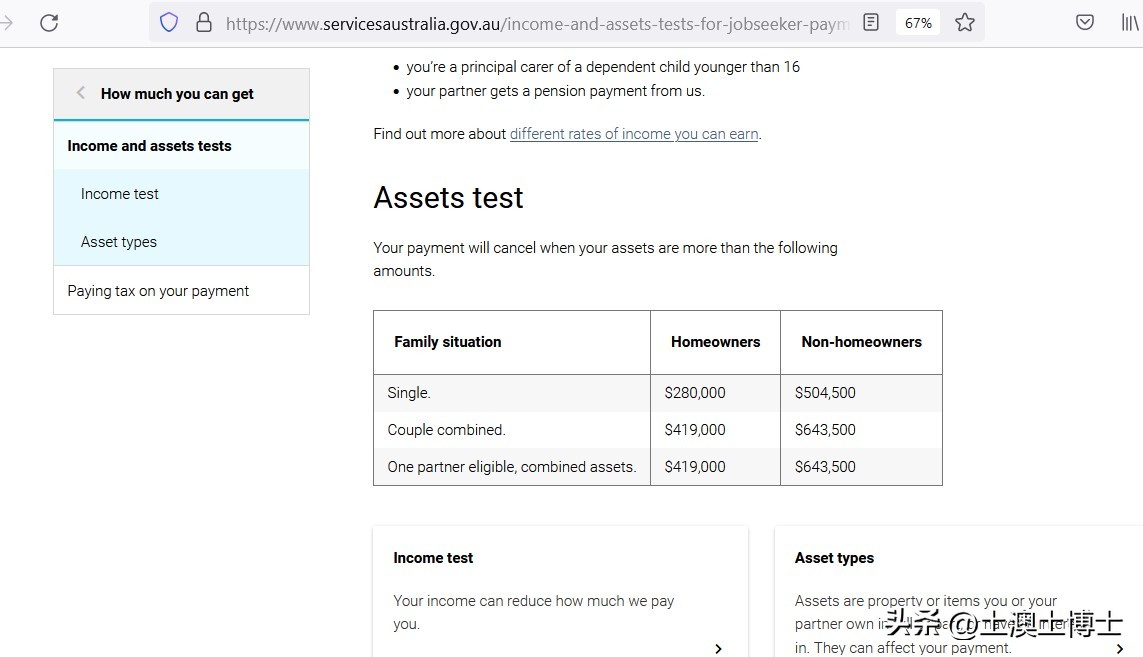Open the tracking protection shield icon
Screen dimensions: 1143x657
[x=169, y=22]
